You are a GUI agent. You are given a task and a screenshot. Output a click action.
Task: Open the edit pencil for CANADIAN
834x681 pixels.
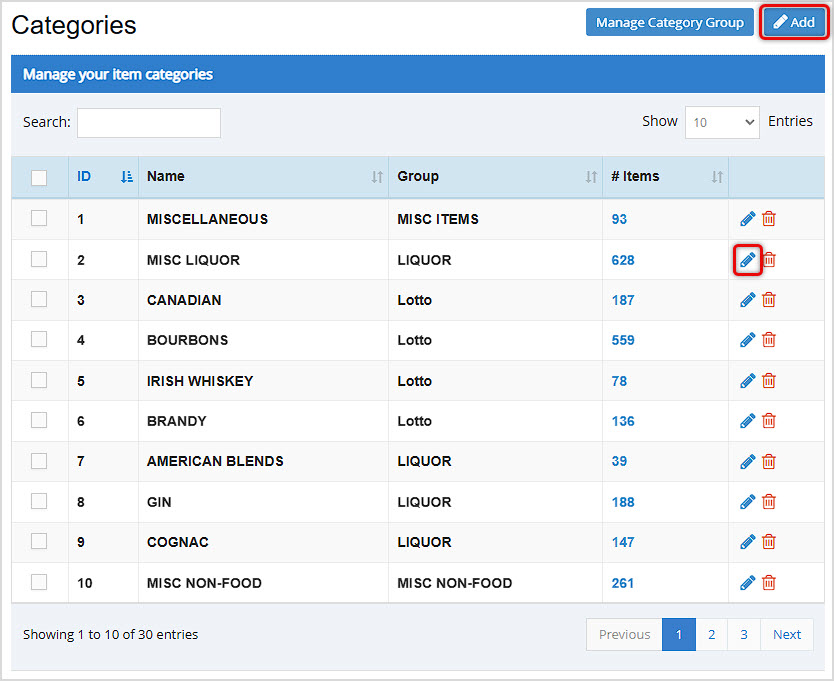click(x=747, y=299)
